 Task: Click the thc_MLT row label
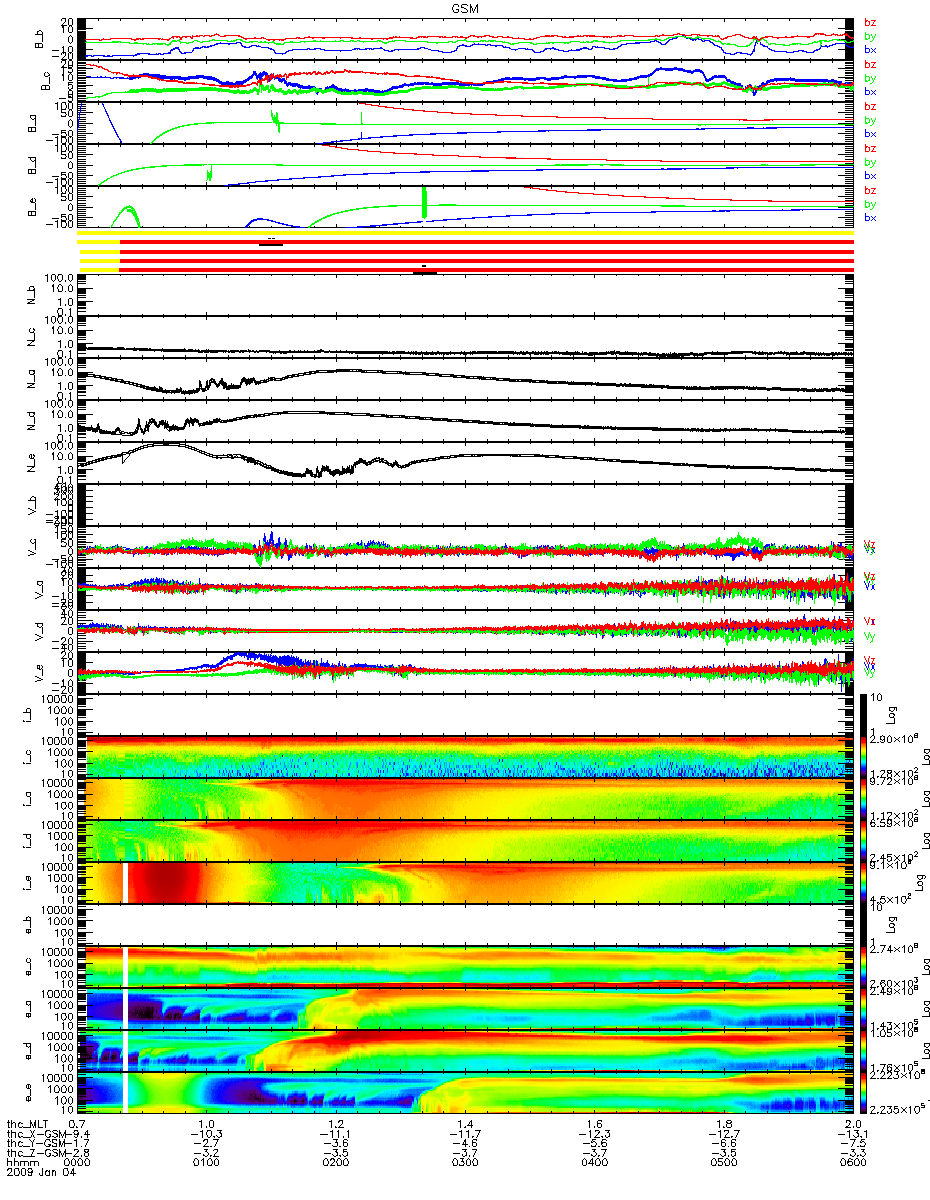tap(29, 1125)
